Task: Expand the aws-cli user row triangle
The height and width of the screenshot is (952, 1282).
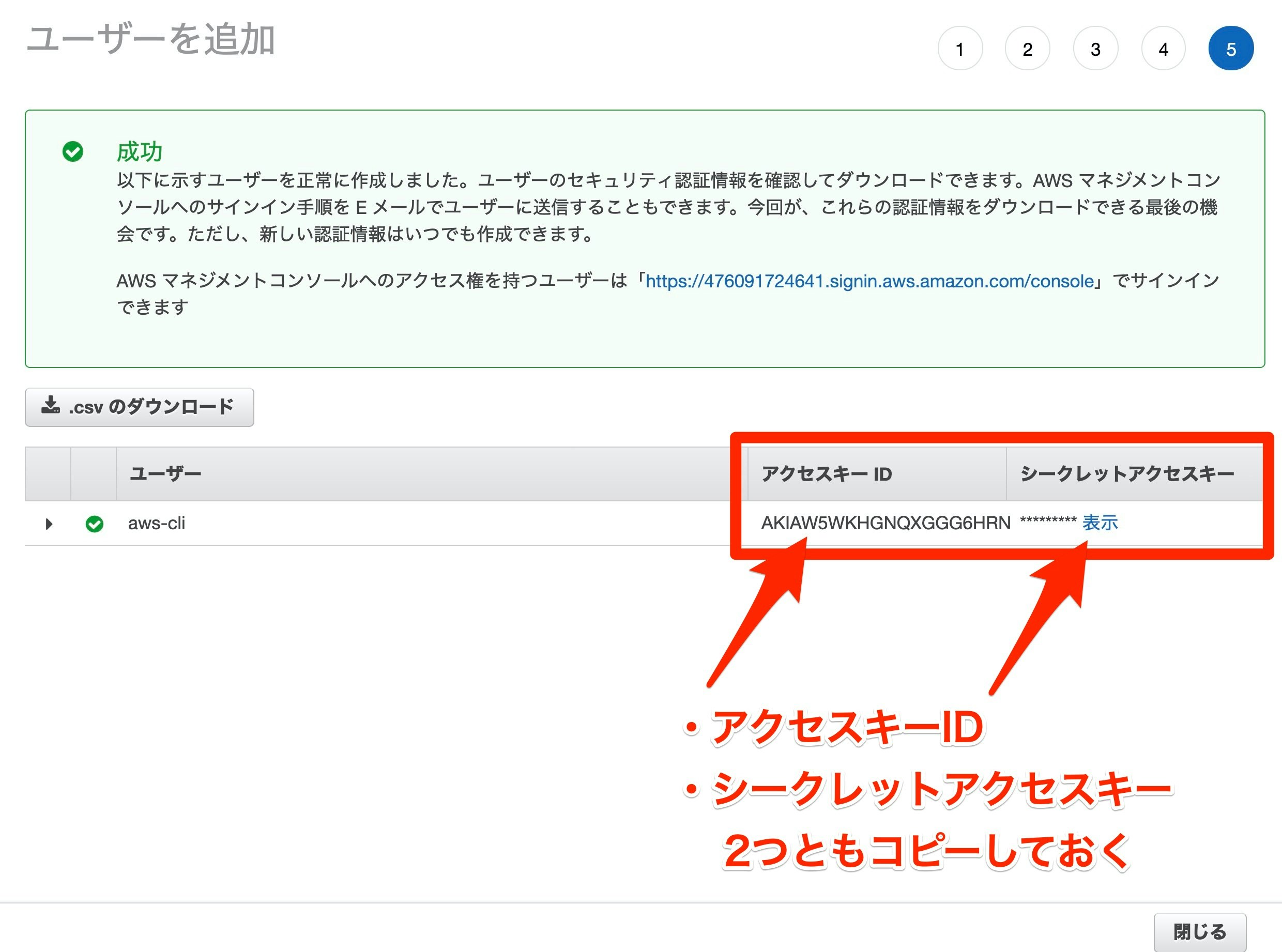Action: 49,524
